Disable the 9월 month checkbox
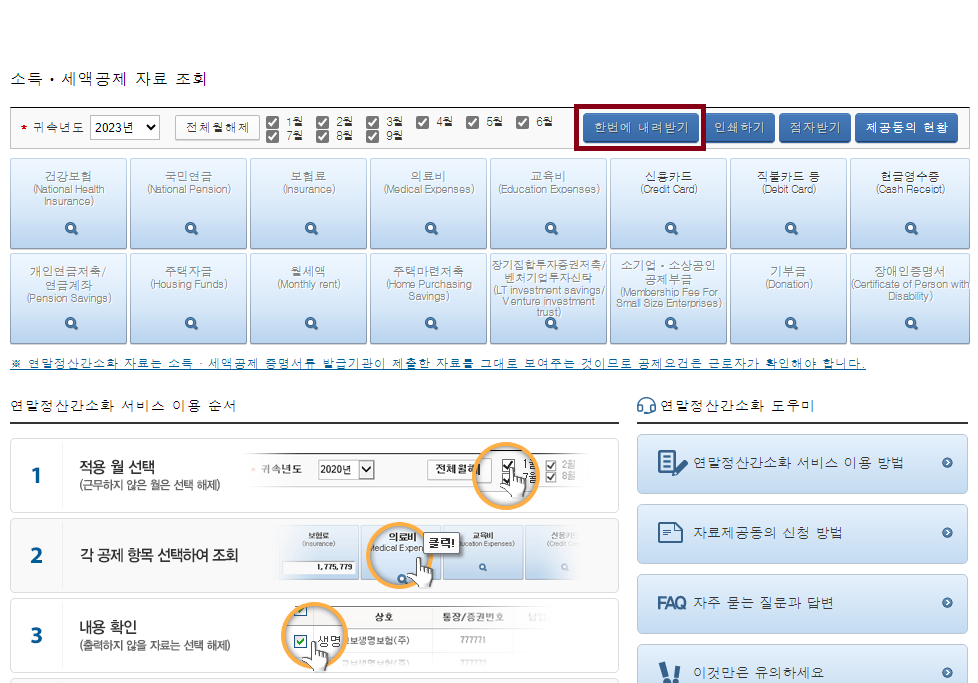The height and width of the screenshot is (683, 978). 372,134
